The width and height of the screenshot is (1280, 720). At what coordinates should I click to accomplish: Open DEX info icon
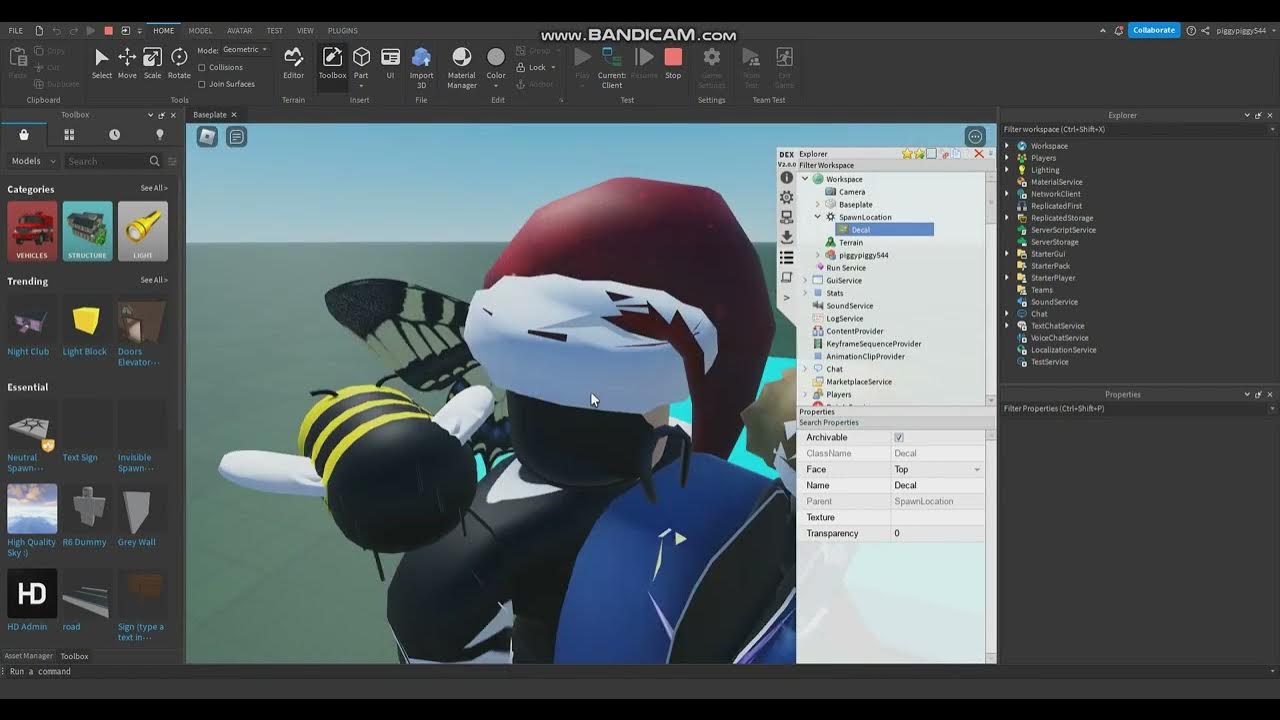(787, 177)
